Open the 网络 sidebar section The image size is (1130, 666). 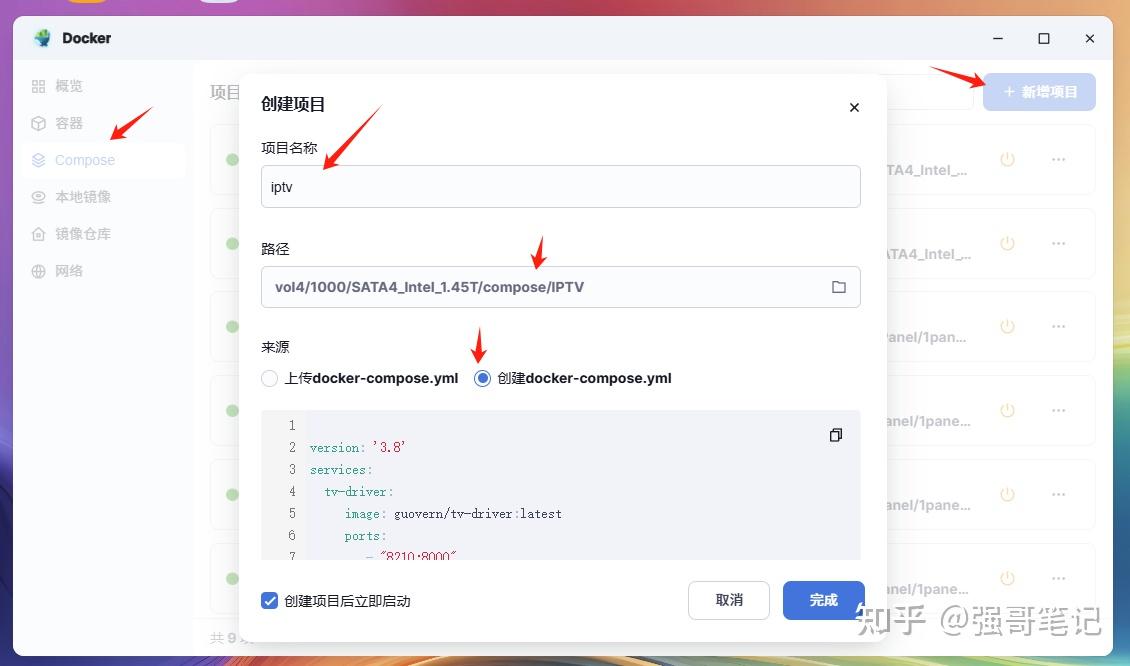(x=103, y=271)
